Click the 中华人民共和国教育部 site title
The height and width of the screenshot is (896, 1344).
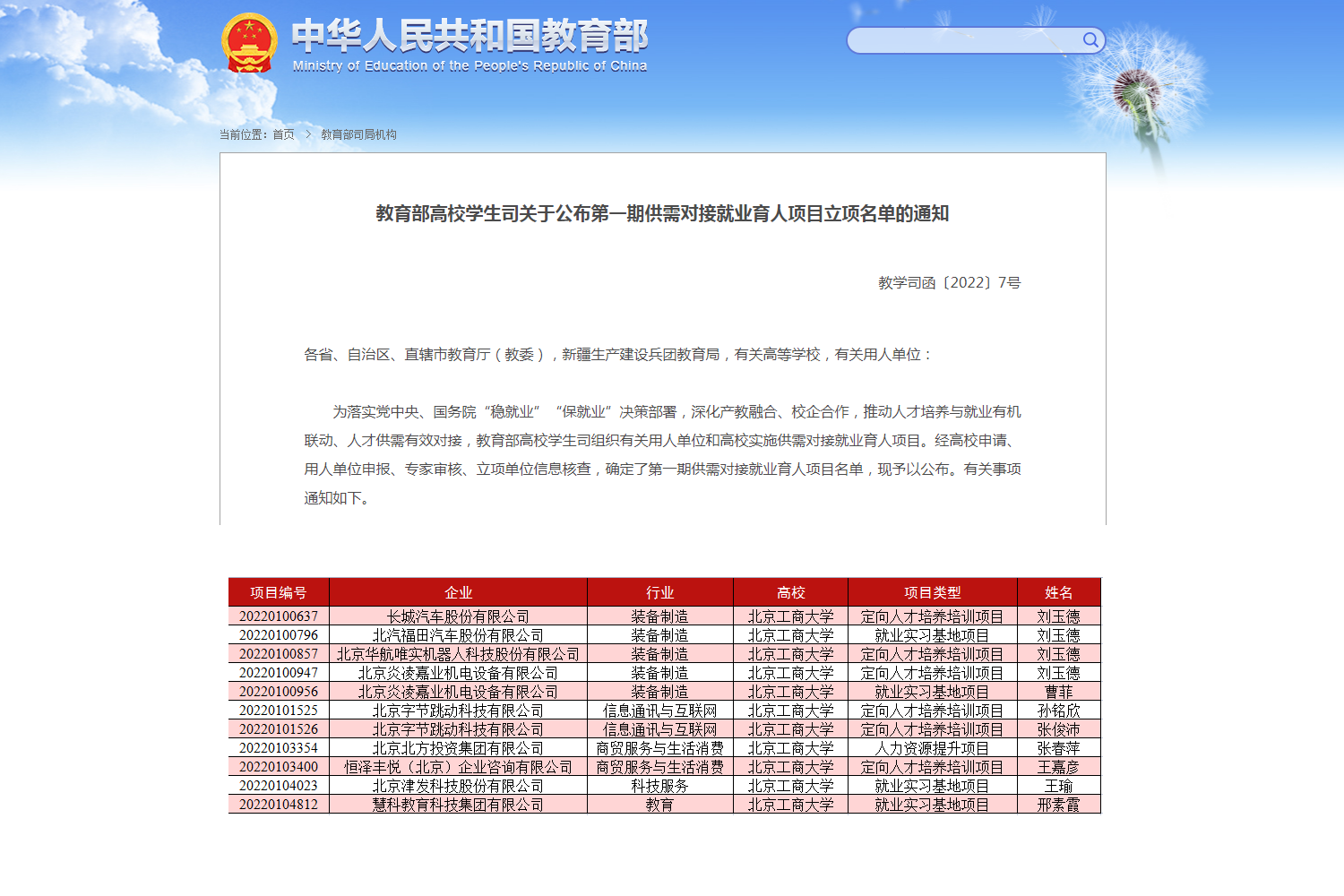click(470, 37)
